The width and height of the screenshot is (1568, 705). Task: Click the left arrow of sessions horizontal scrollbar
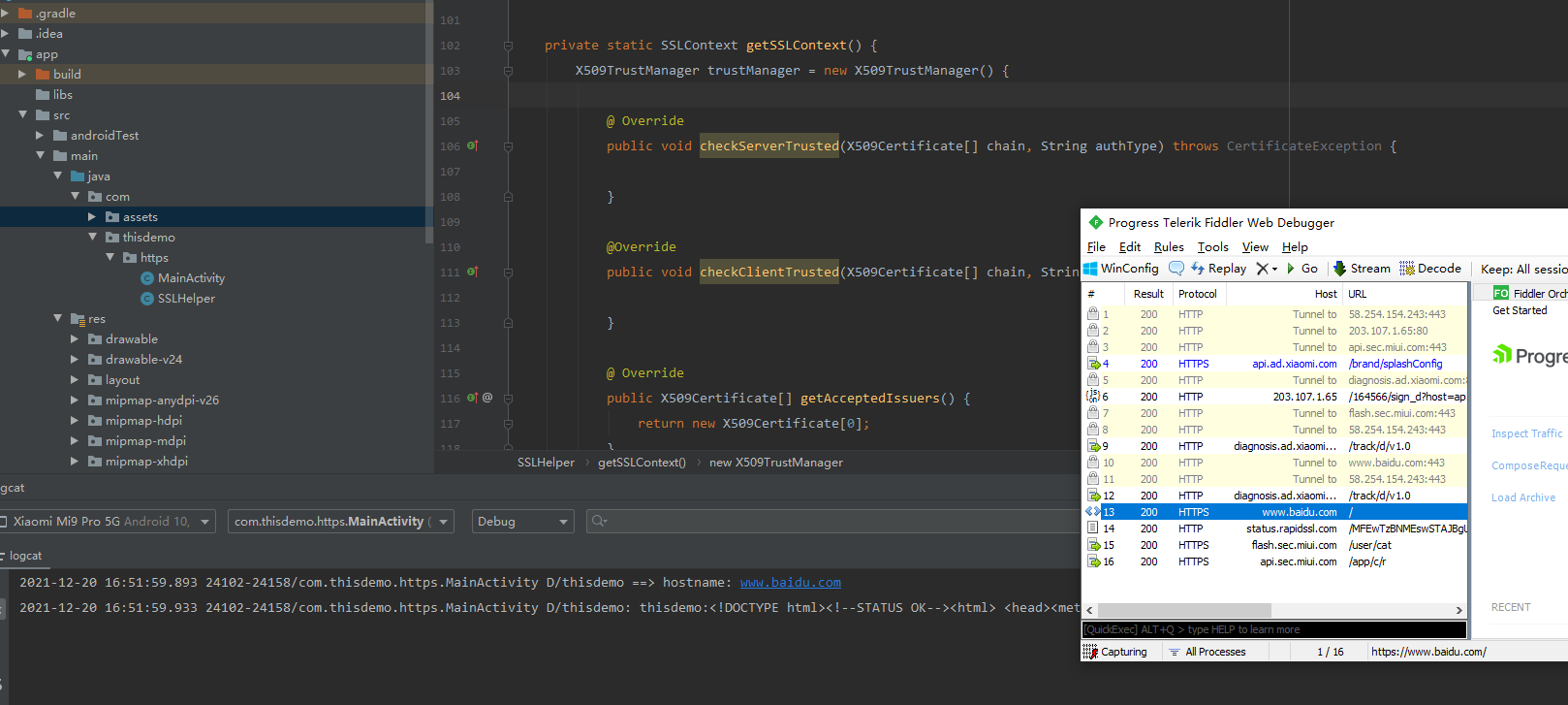click(x=1089, y=611)
